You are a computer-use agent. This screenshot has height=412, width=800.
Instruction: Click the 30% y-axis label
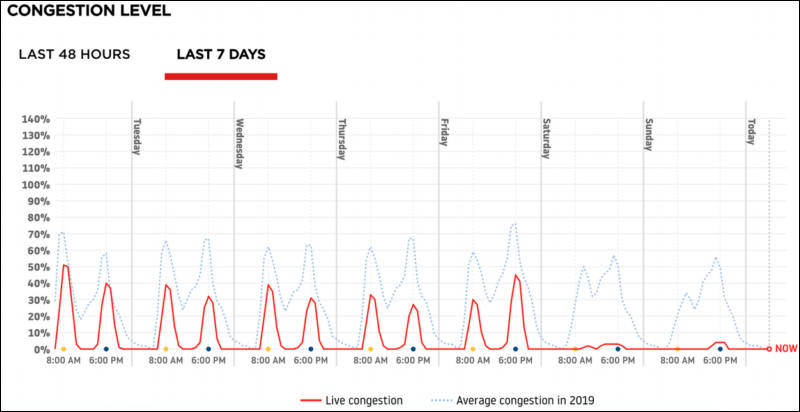38,300
